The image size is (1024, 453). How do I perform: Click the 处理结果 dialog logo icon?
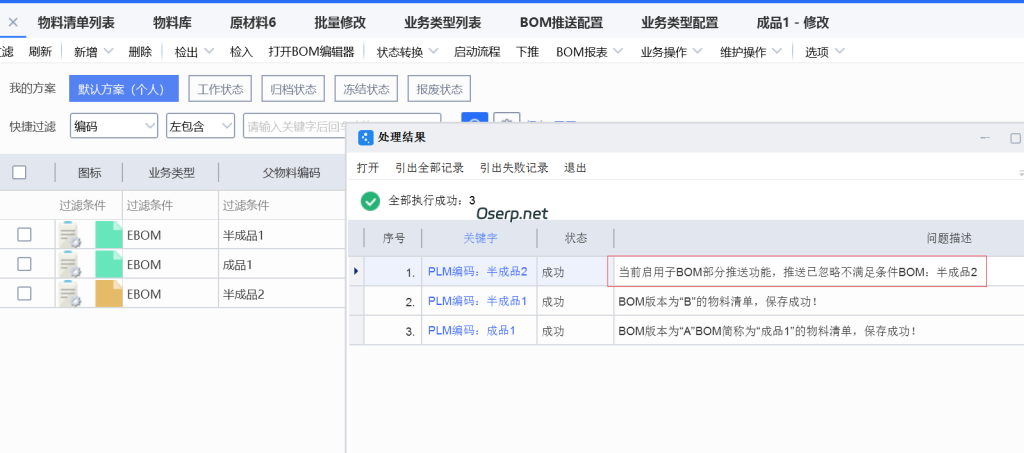pos(366,138)
